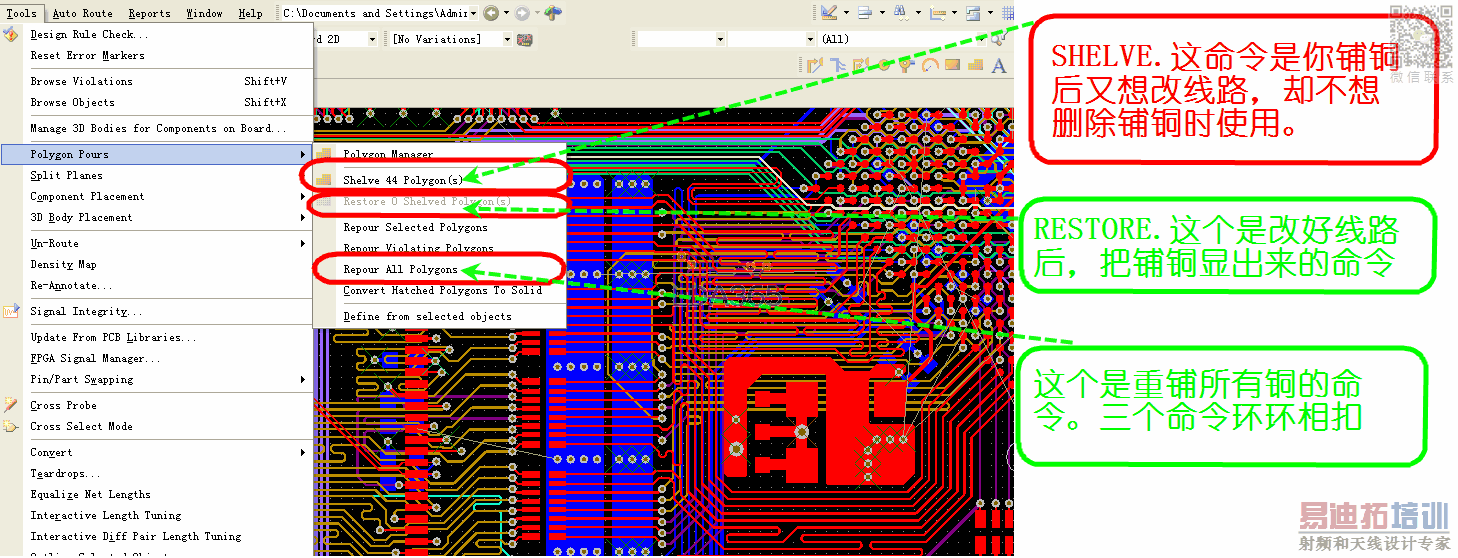This screenshot has width=1458, height=558.
Task: Click Signal Integrity menu icon
Action: (11, 312)
